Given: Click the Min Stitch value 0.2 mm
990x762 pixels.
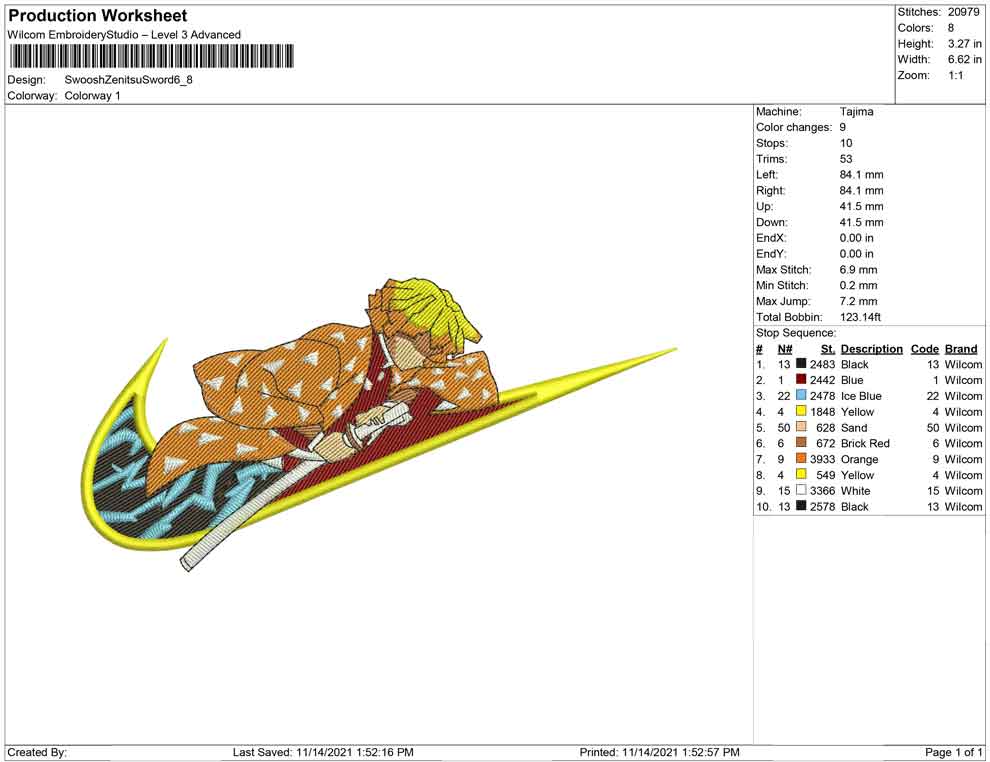Looking at the screenshot, I should coord(858,285).
